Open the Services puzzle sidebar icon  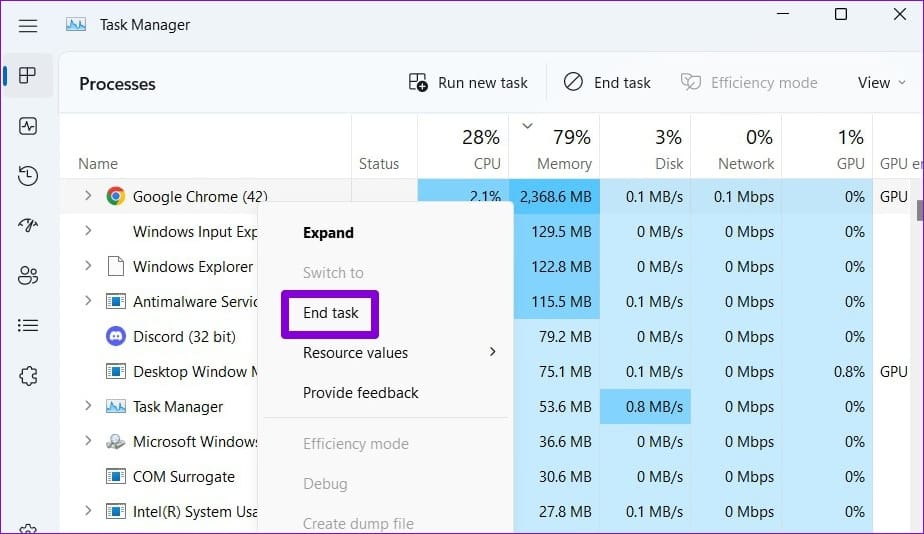click(28, 375)
